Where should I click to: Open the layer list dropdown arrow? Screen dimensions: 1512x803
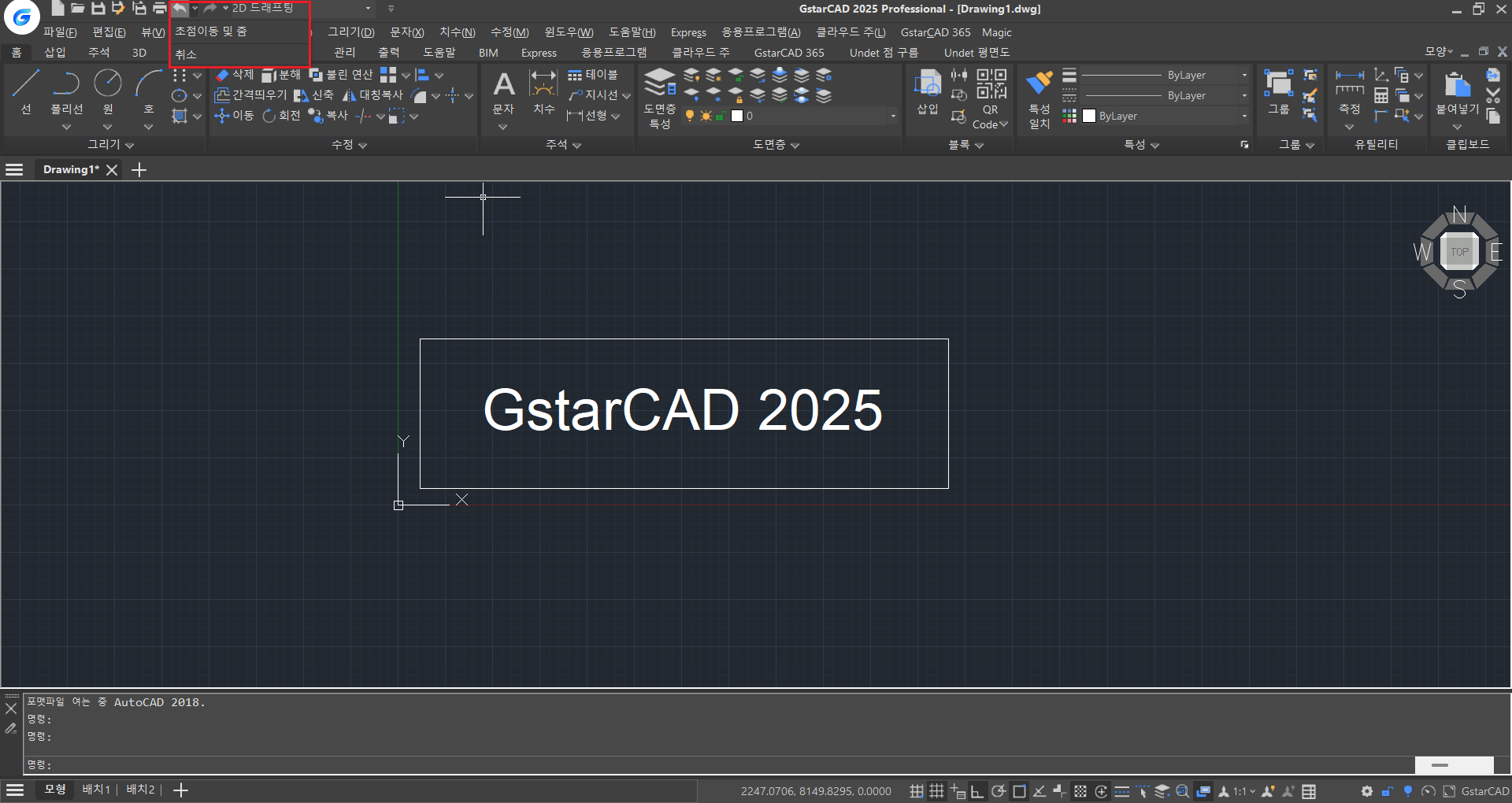pyautogui.click(x=893, y=116)
